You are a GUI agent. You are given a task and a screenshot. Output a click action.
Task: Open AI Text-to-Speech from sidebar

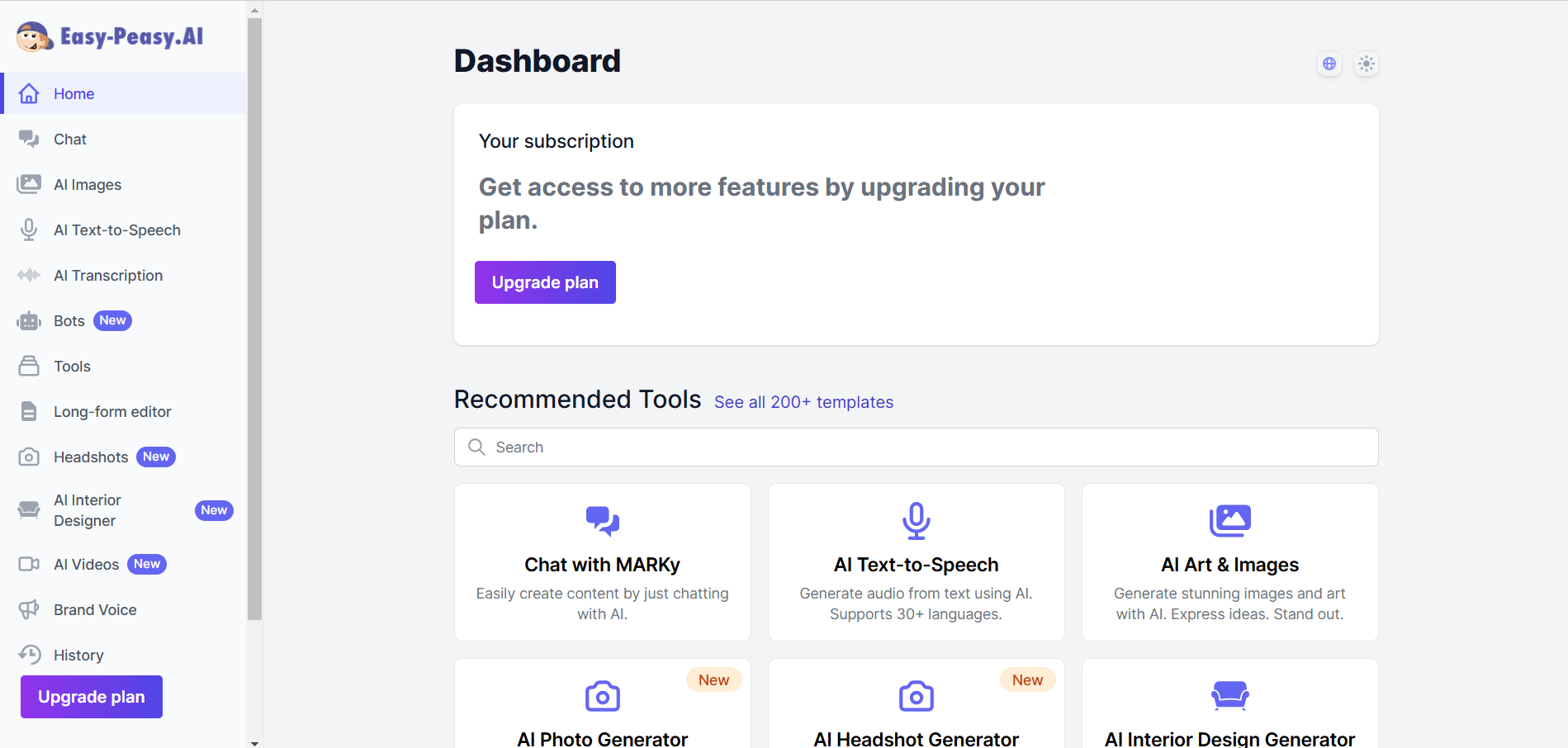tap(116, 230)
